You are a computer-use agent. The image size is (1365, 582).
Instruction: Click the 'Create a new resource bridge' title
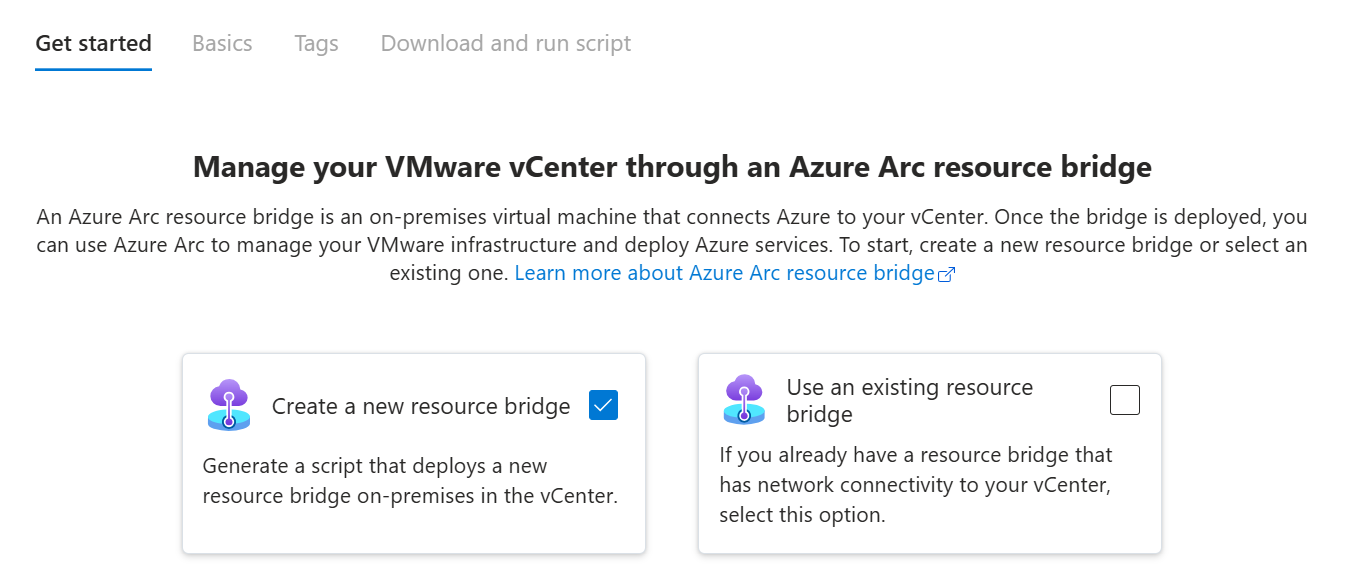click(421, 406)
